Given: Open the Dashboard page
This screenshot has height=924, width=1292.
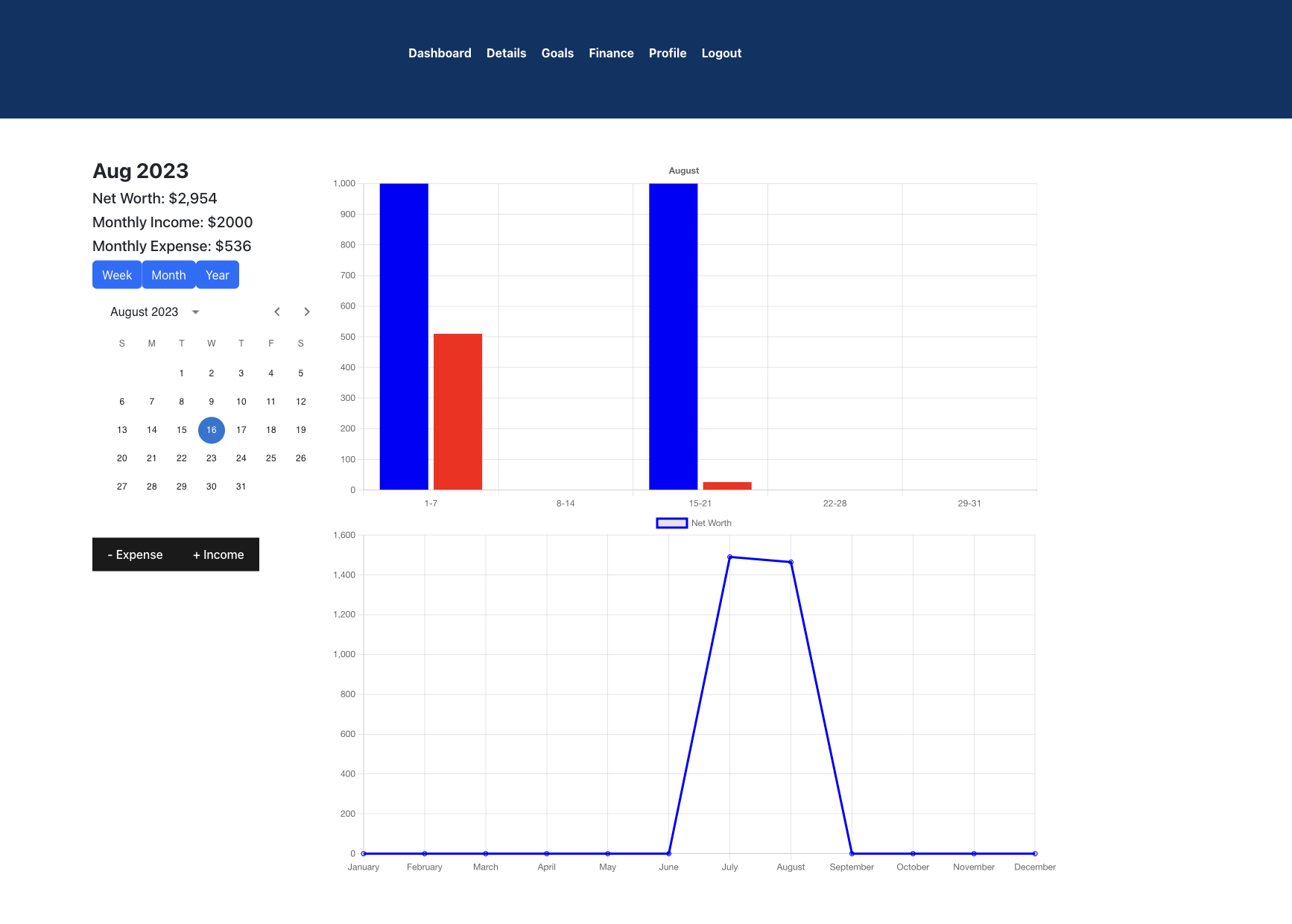Looking at the screenshot, I should [440, 53].
